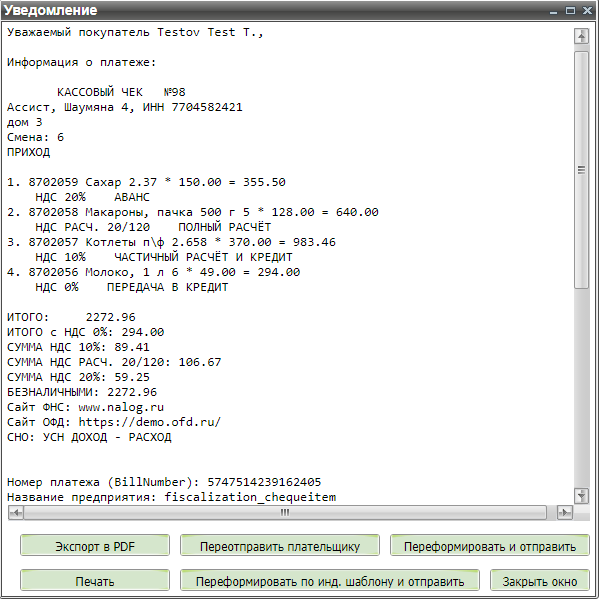Click the horizontal scrollbar left arrow
The image size is (599, 601).
click(x=16, y=512)
